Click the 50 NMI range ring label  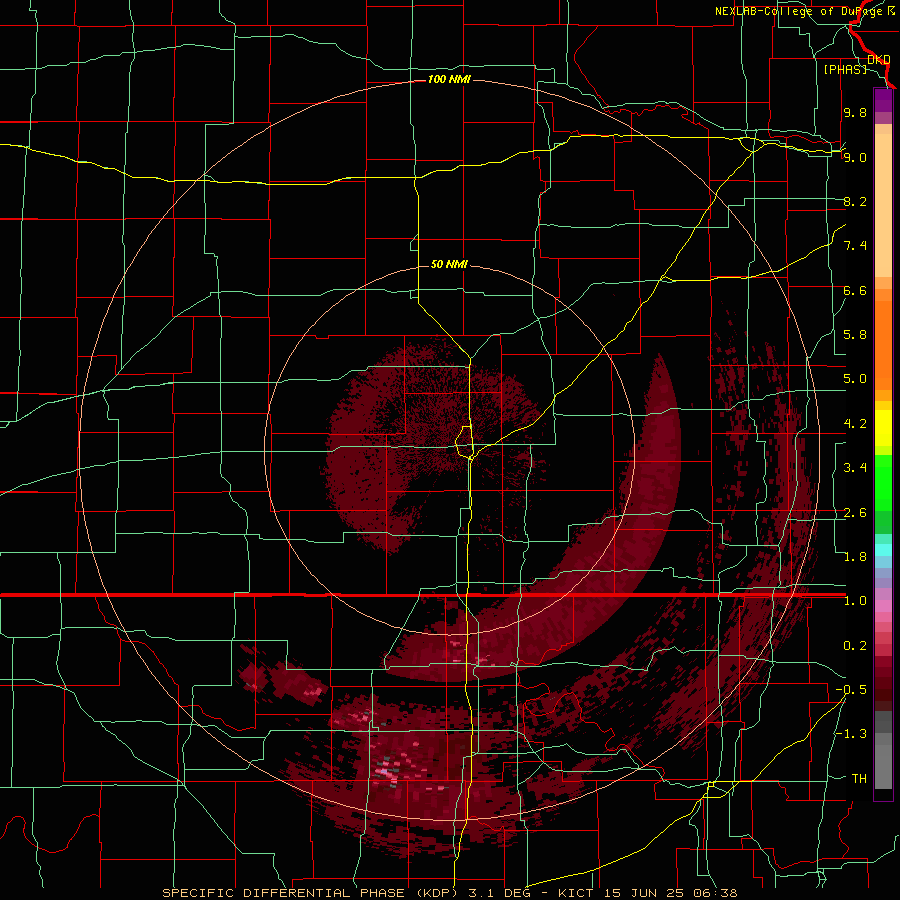(x=449, y=264)
